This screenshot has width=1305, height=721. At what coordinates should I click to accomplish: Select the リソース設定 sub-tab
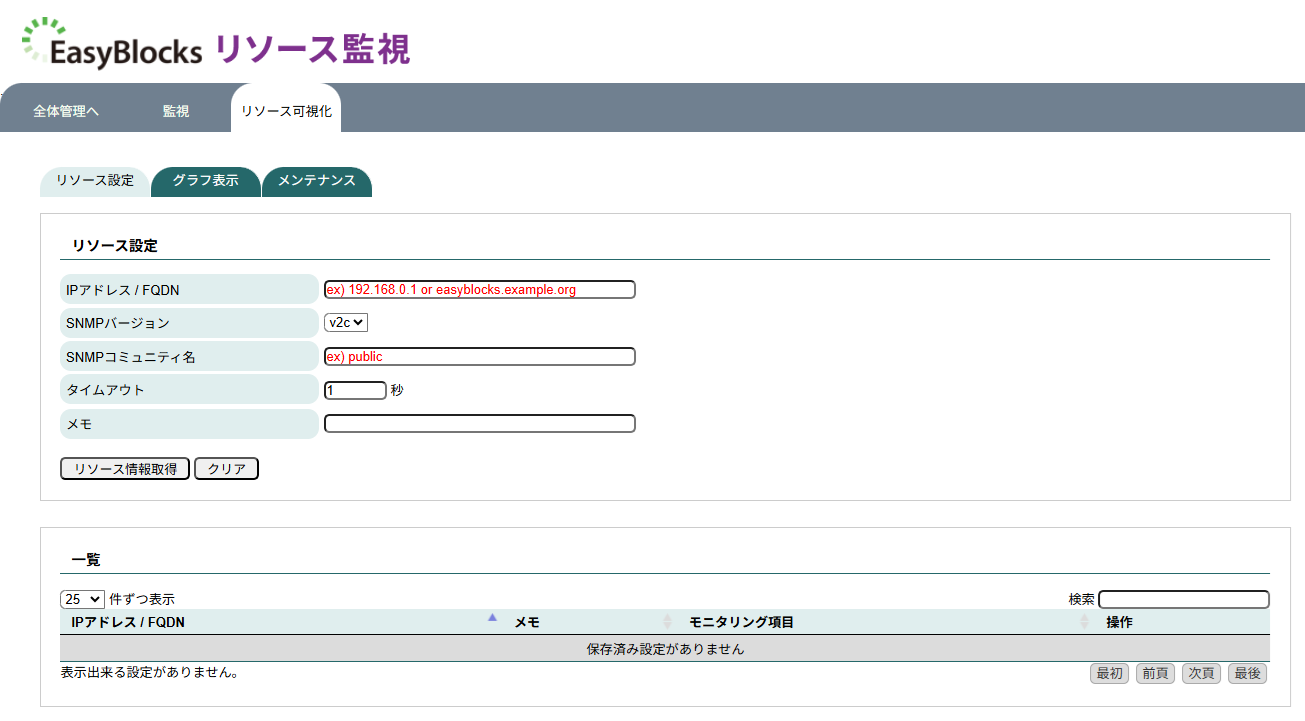tap(94, 181)
